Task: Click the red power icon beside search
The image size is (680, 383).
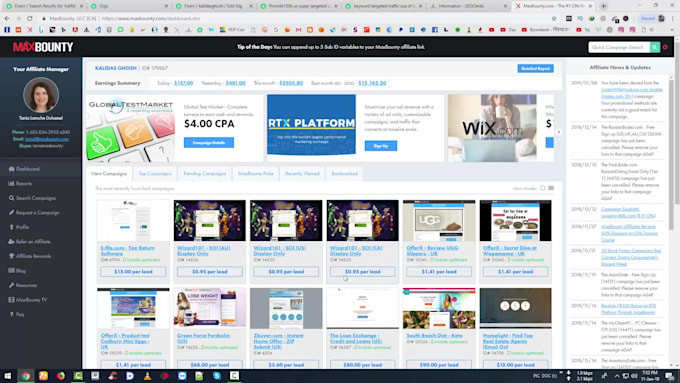Action: (665, 47)
